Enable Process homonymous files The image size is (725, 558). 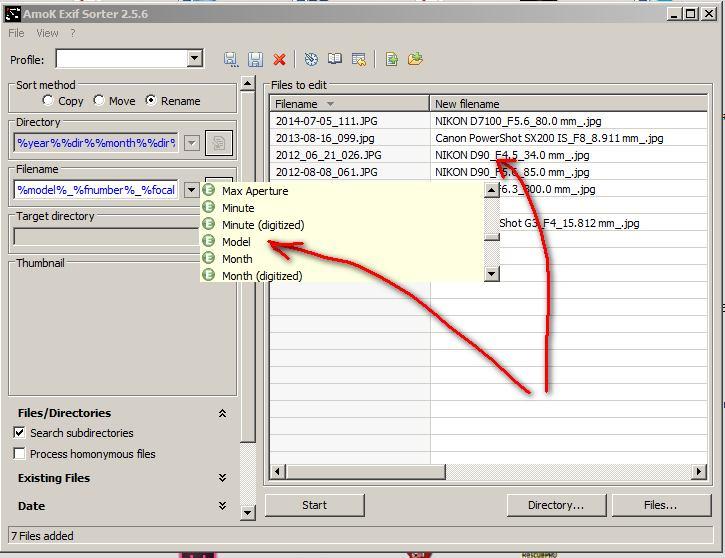coord(19,454)
